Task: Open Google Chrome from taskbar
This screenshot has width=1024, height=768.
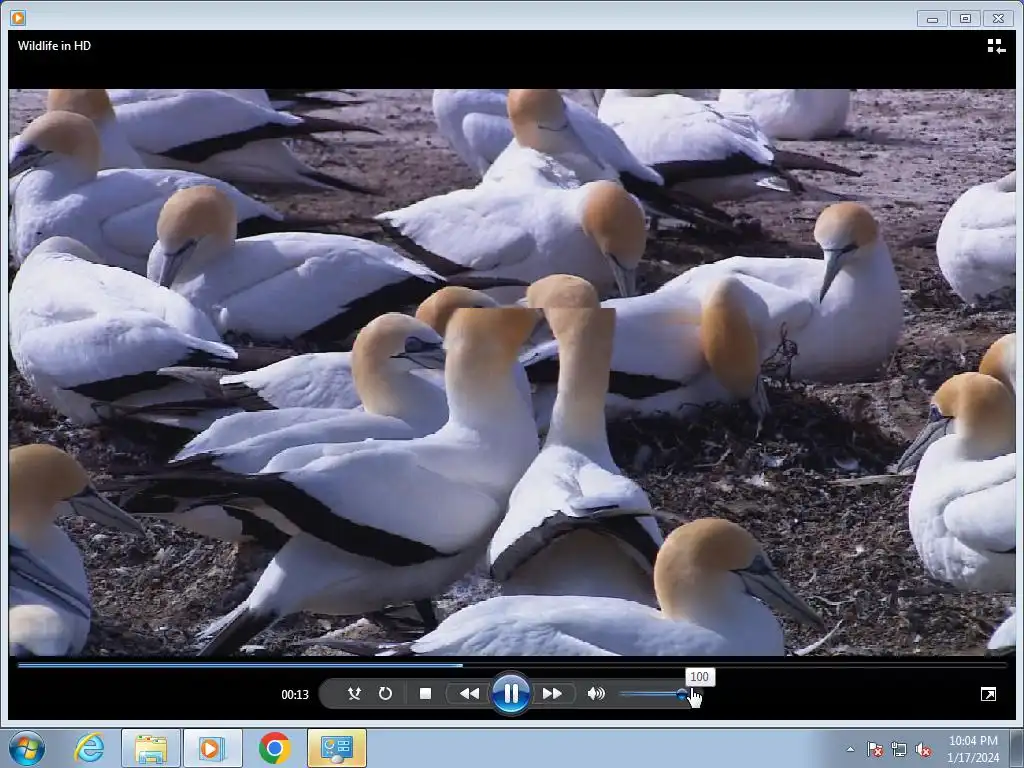Action: [274, 748]
